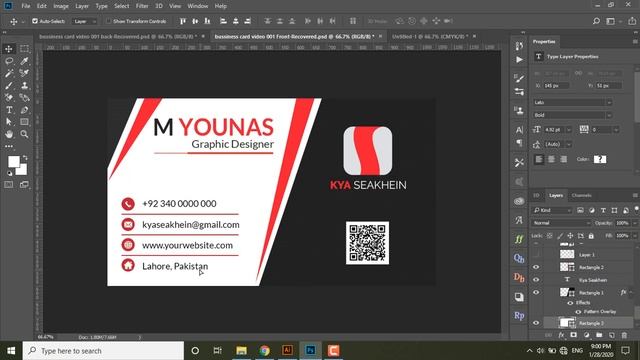The width and height of the screenshot is (640, 360).
Task: Enable Show Transform Controls checkbox
Action: point(108,21)
